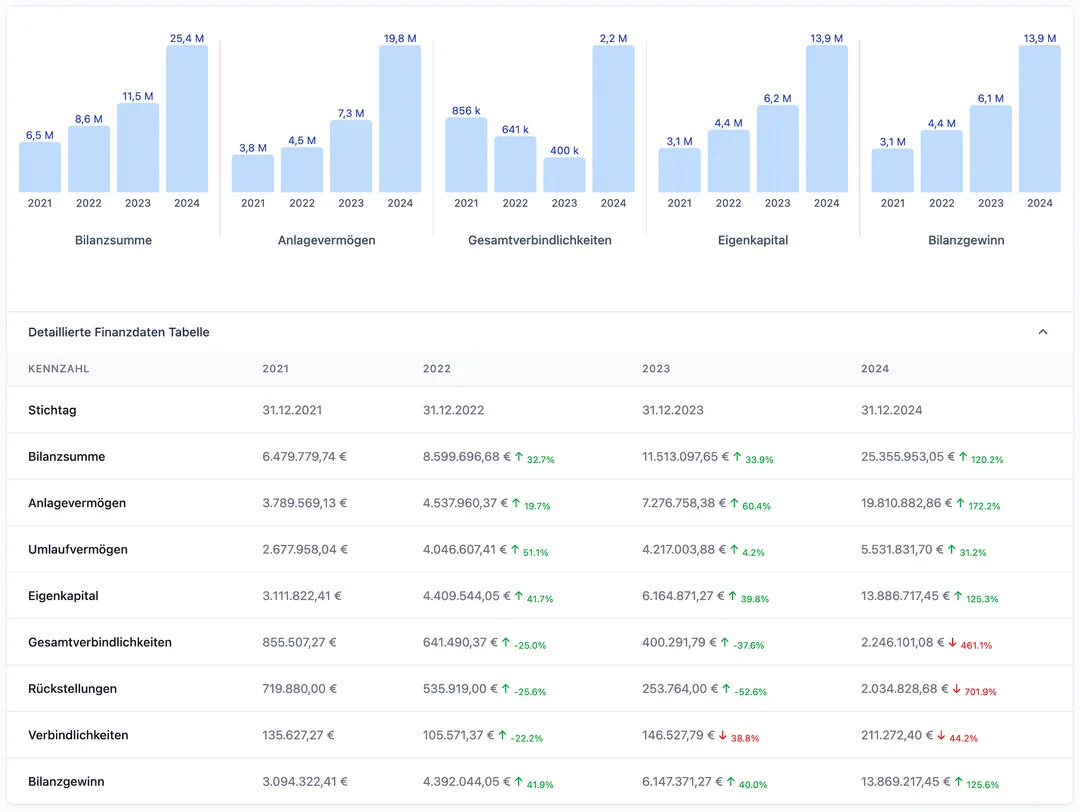1080x812 pixels.
Task: Click green arrow beside Eigenkapital 2022 value
Action: (519, 596)
